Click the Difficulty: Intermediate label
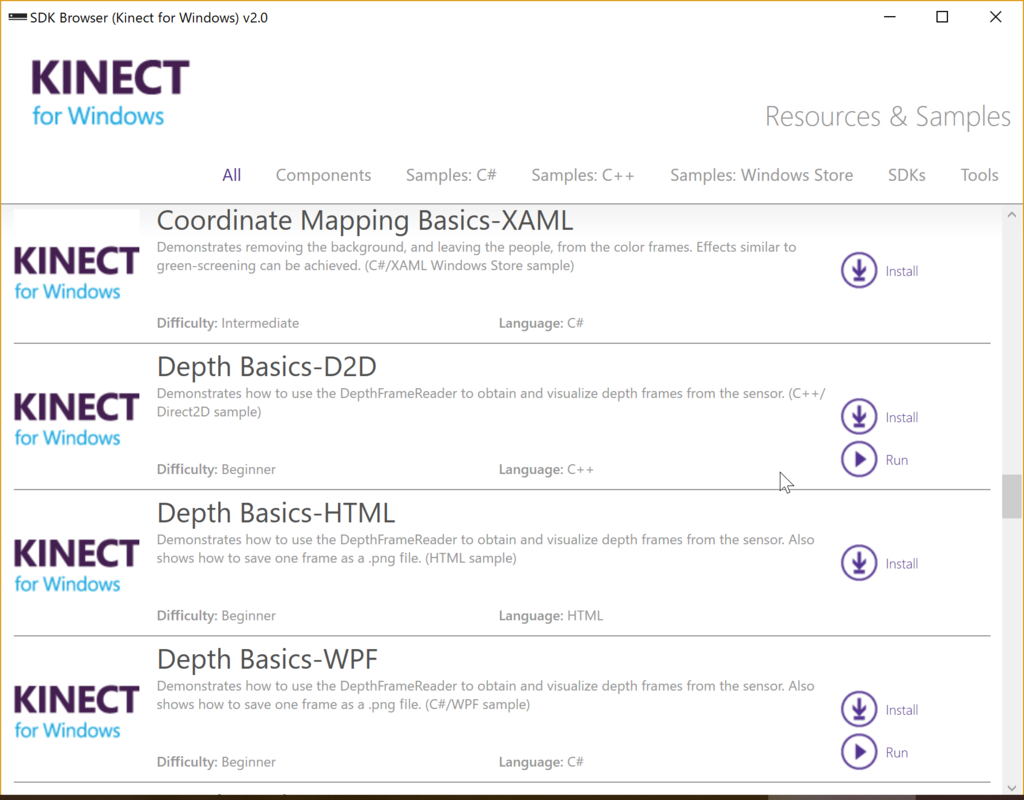 [228, 323]
